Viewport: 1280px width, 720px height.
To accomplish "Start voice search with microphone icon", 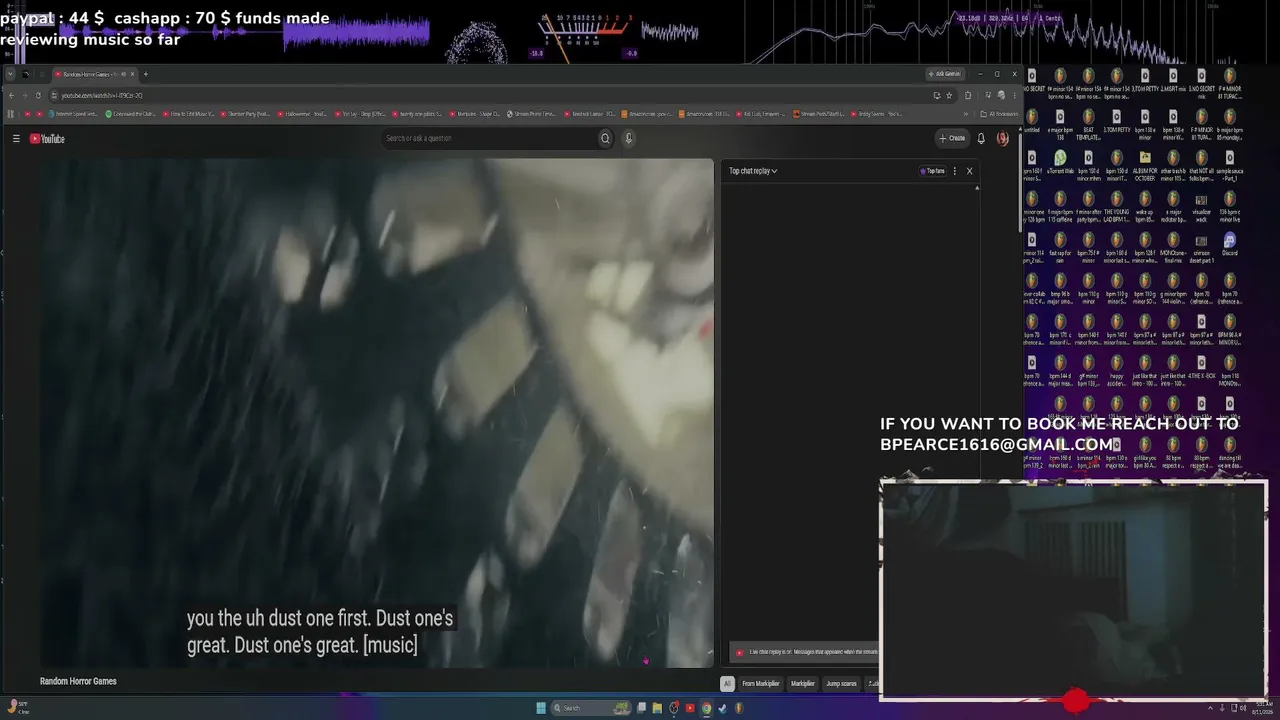I will pyautogui.click(x=628, y=139).
